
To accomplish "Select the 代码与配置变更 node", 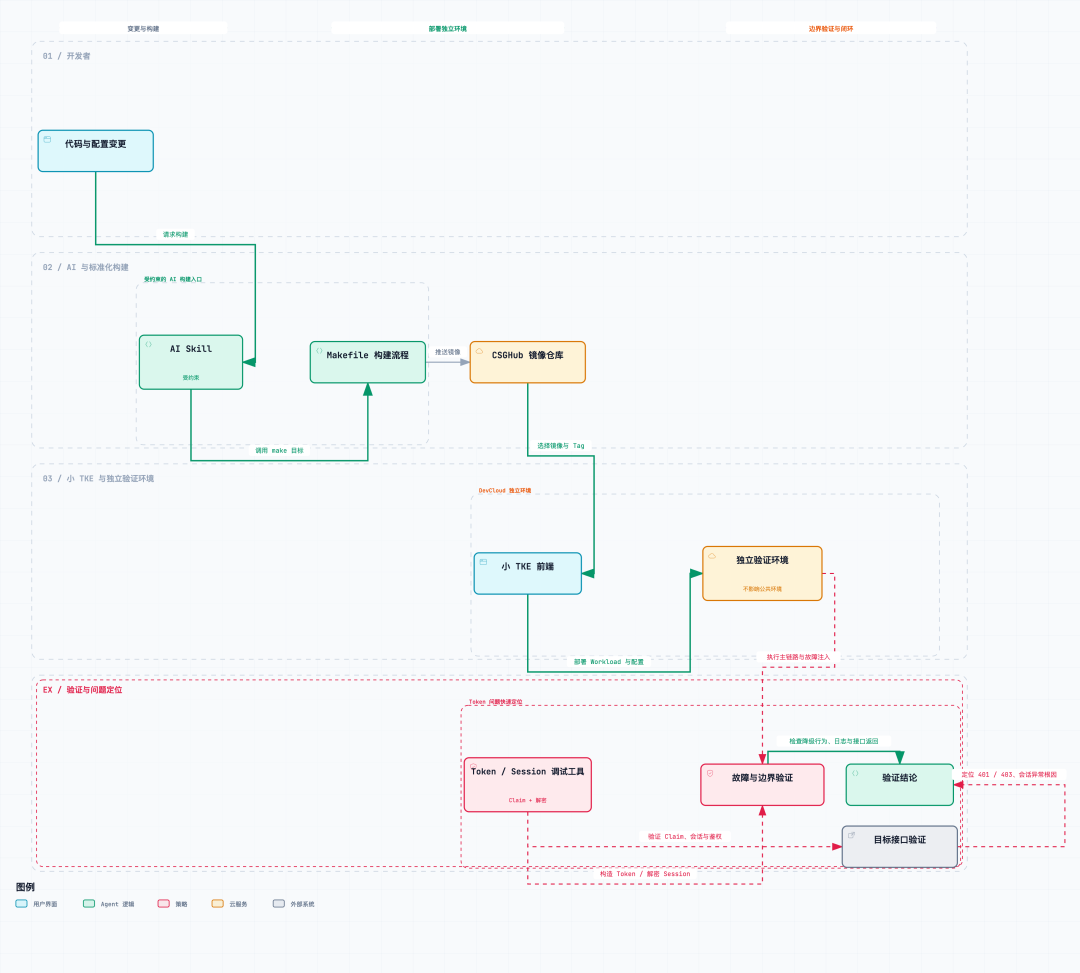I will coord(96,151).
